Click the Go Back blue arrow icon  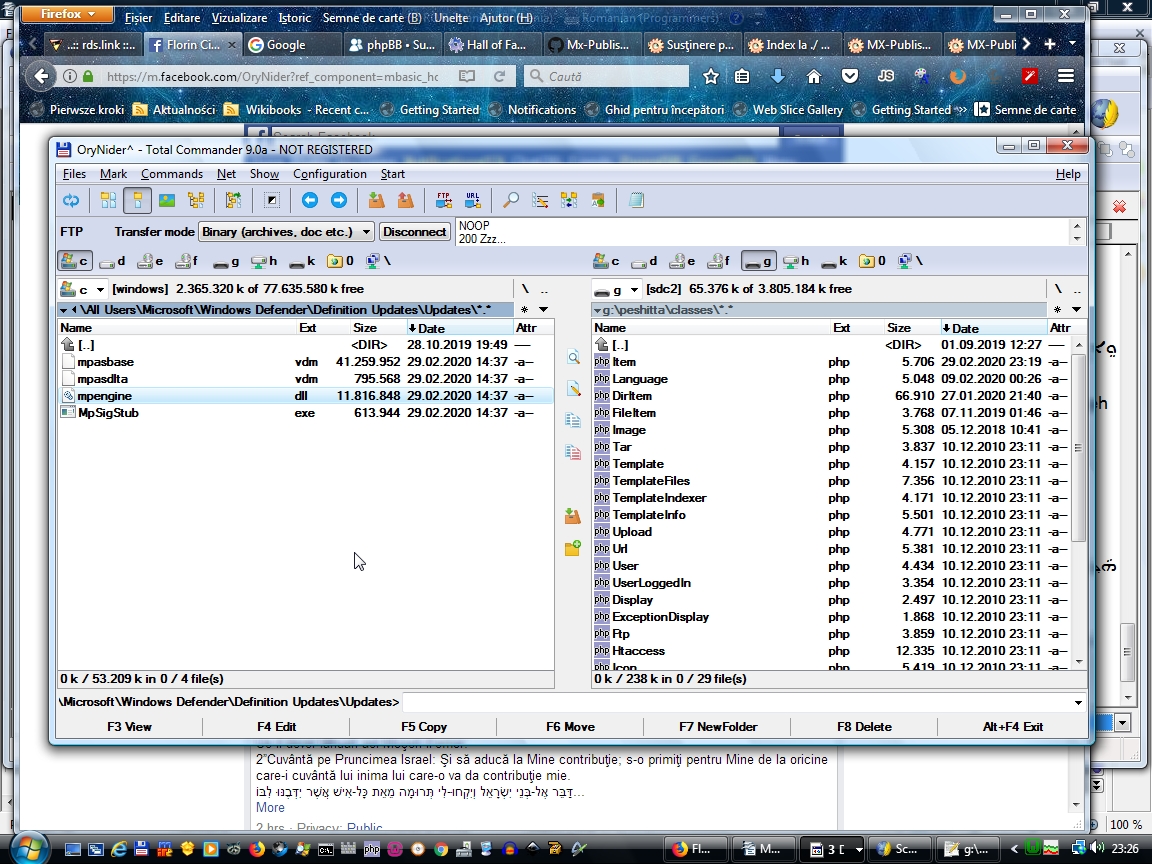pyautogui.click(x=310, y=201)
